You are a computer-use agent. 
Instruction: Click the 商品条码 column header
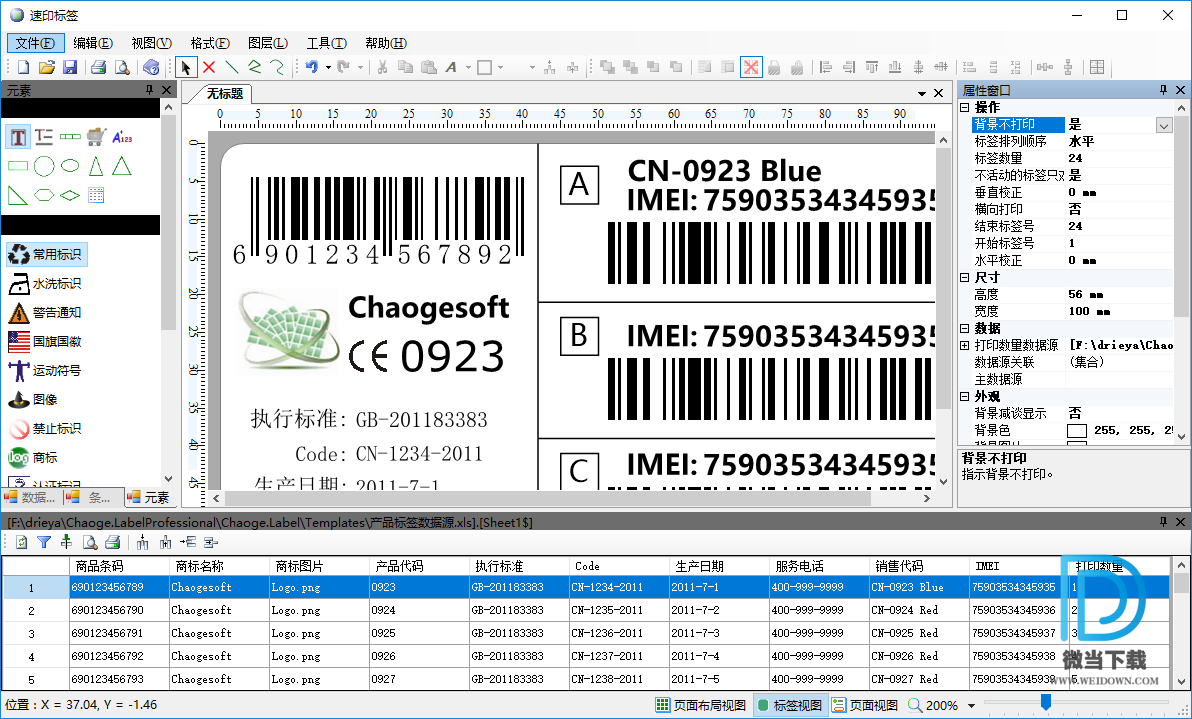tap(119, 566)
